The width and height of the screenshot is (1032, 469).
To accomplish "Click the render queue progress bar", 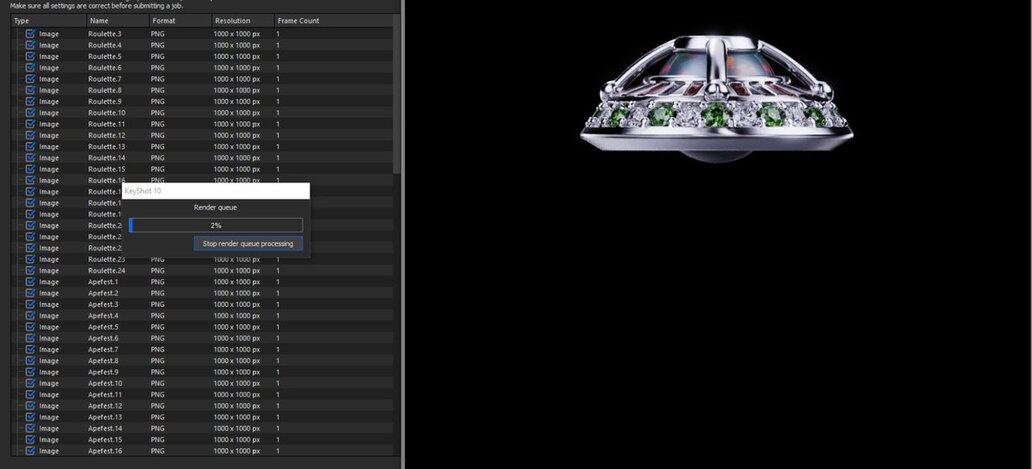I will pyautogui.click(x=216, y=225).
